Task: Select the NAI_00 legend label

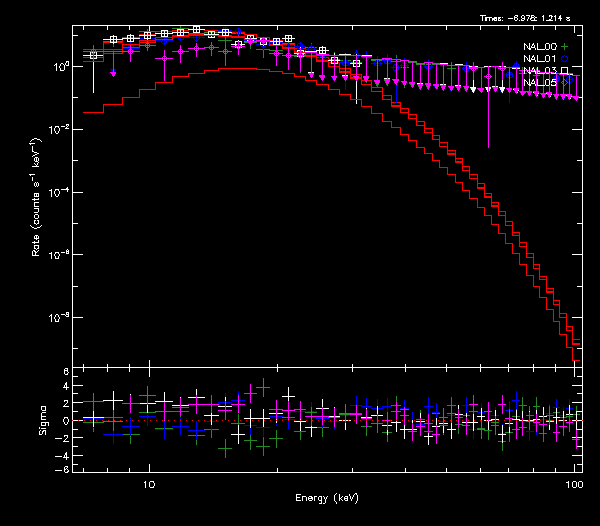Action: click(539, 47)
